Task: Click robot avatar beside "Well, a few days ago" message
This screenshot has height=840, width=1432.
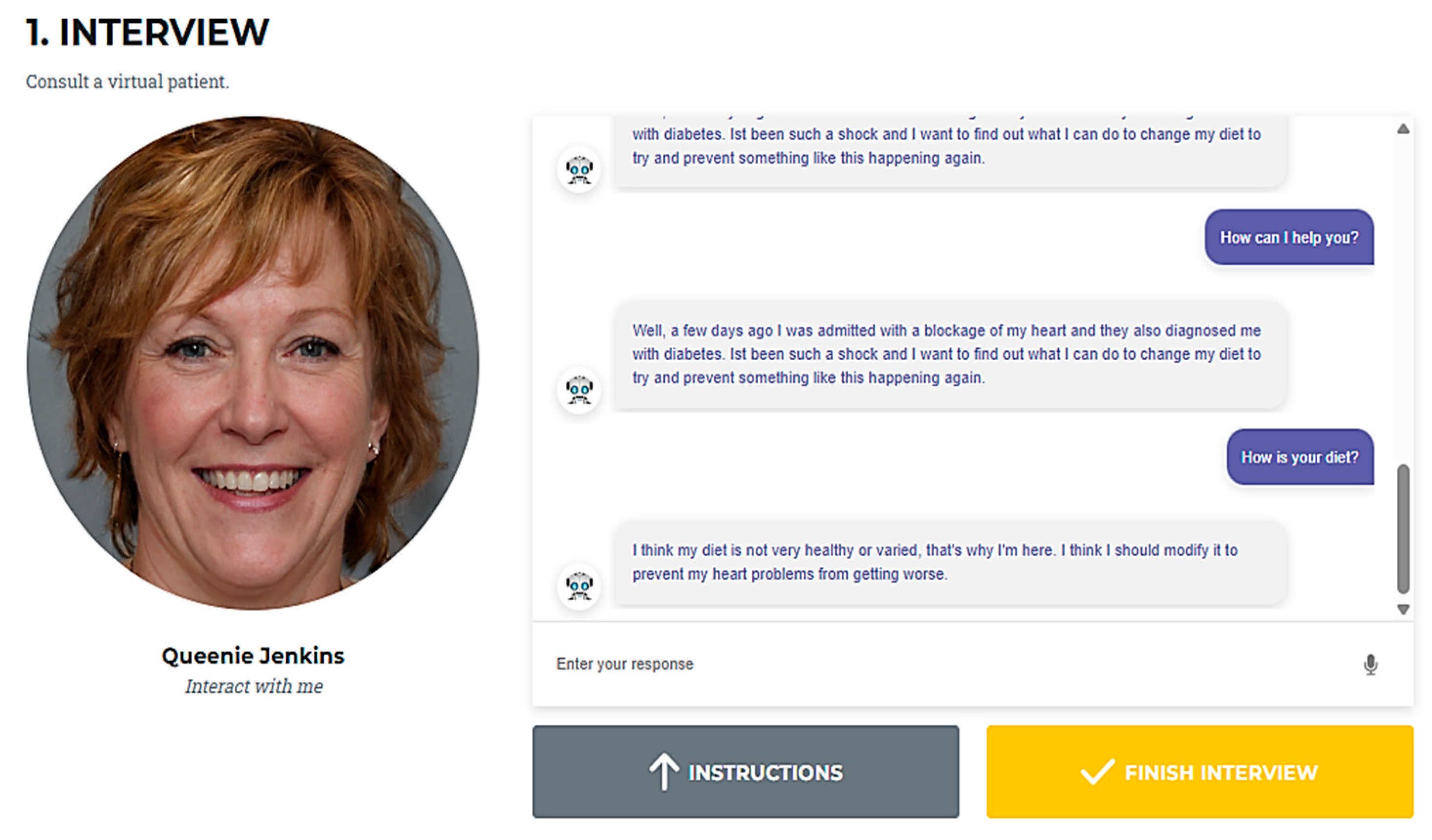Action: pyautogui.click(x=579, y=390)
